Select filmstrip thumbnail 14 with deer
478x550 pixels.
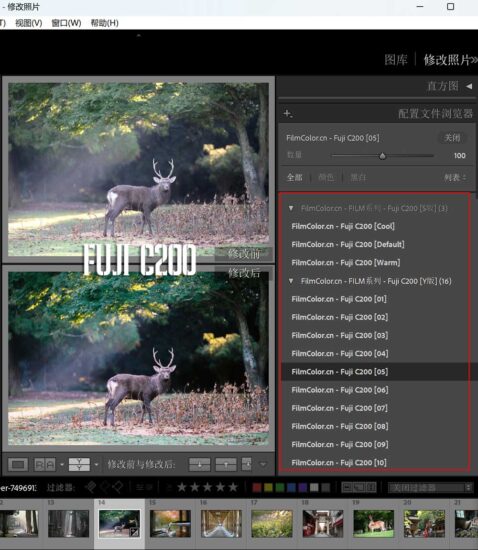click(119, 524)
